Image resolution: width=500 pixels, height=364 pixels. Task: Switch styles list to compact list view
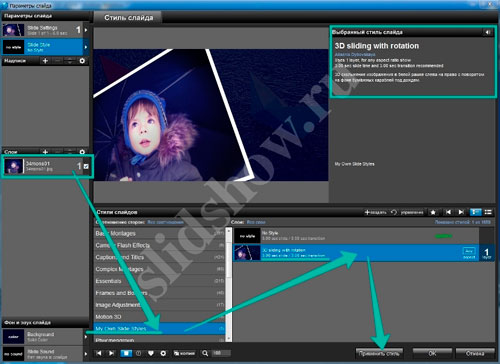[488, 212]
